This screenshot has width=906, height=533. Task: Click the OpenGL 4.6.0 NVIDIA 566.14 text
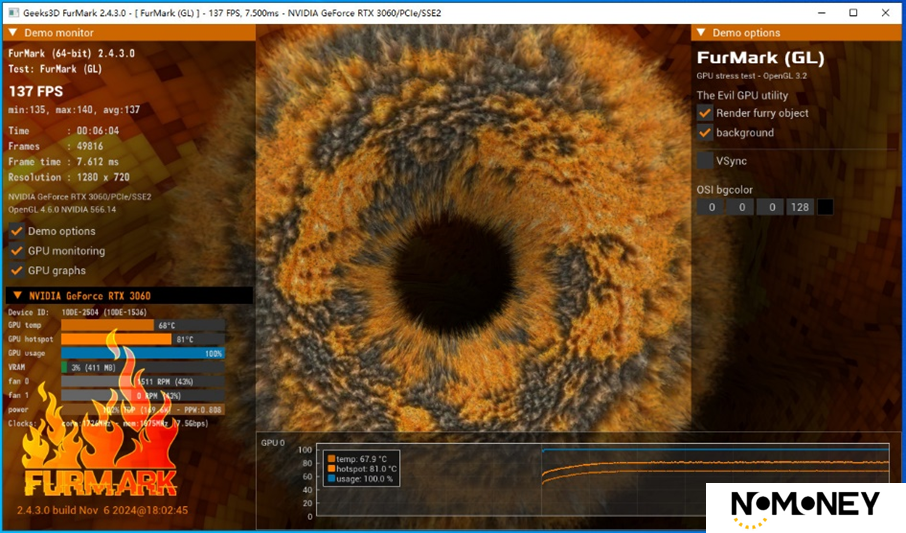coord(62,209)
